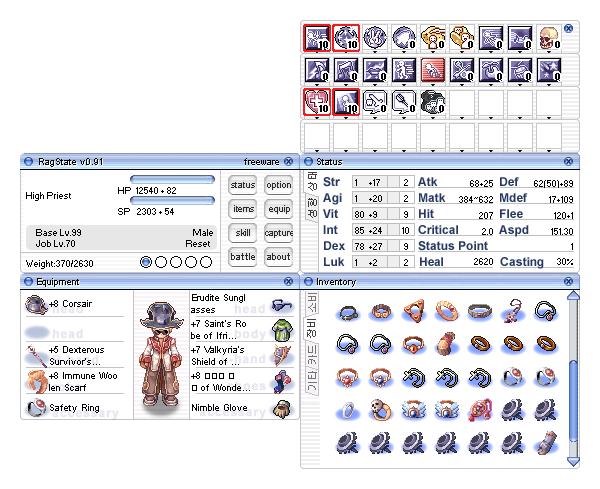Click the skill button
600x489 pixels.
(x=243, y=233)
